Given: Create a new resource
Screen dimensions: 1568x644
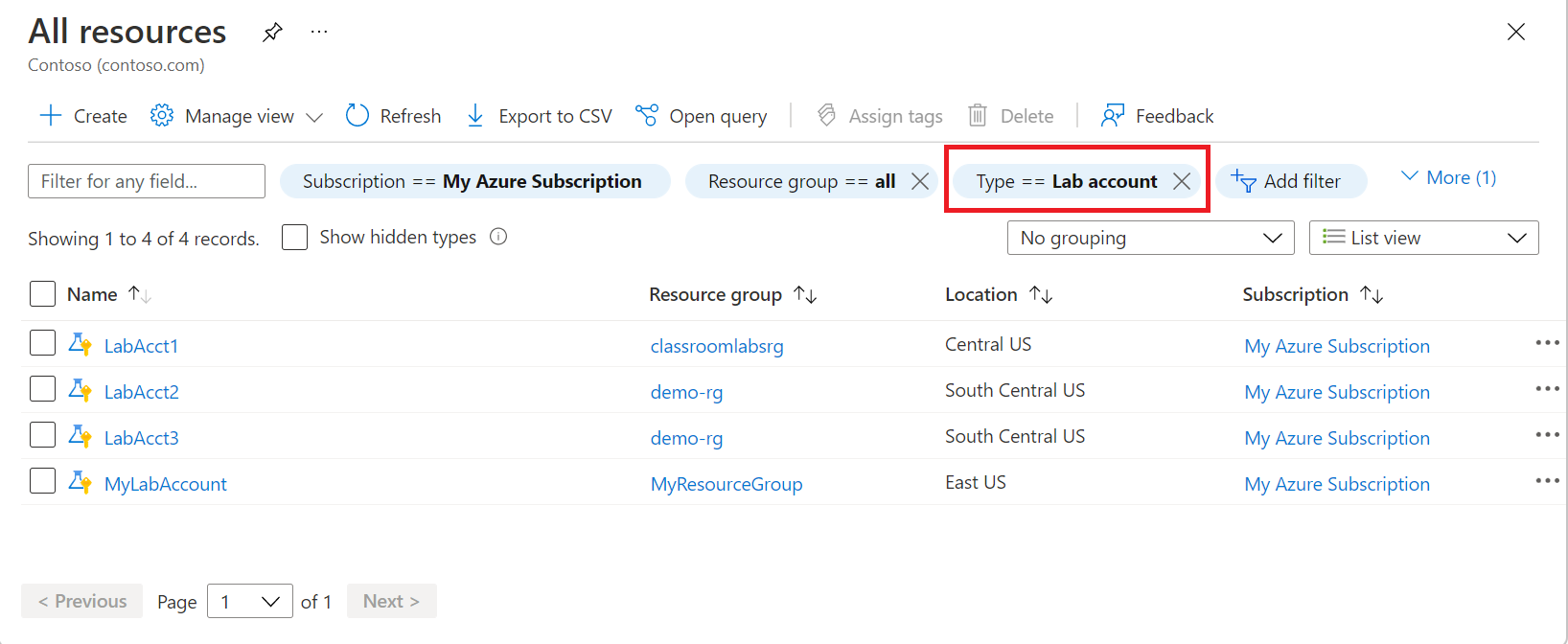Looking at the screenshot, I should (x=83, y=116).
